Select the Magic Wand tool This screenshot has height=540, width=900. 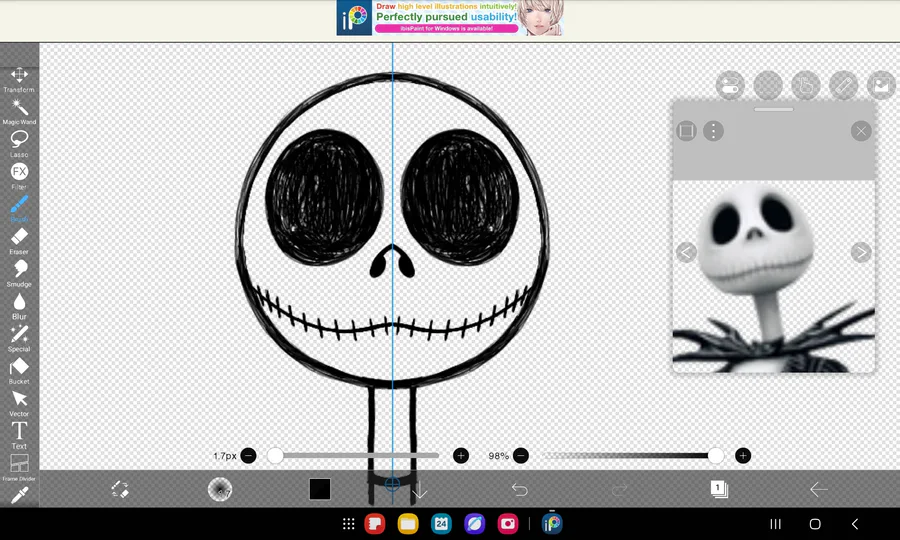pos(19,112)
